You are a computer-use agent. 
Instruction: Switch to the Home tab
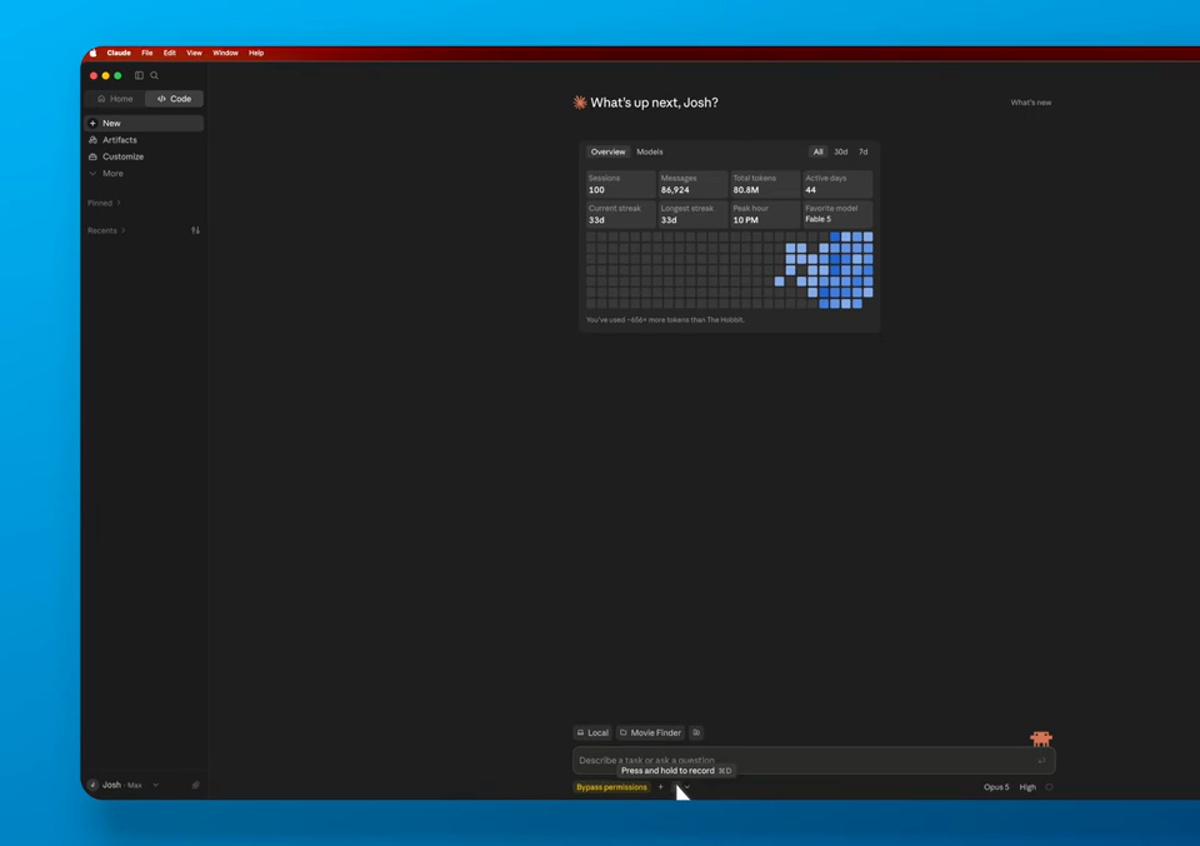point(115,99)
